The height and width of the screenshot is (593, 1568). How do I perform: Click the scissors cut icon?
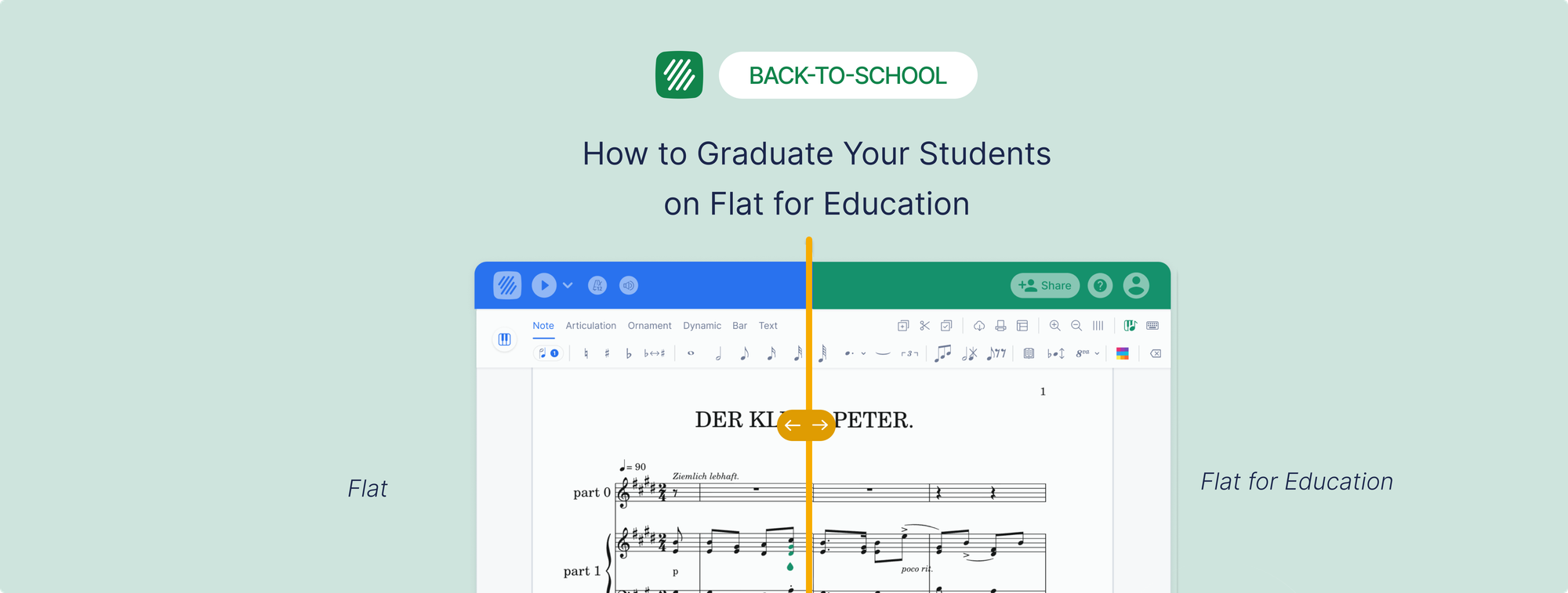pyautogui.click(x=925, y=326)
